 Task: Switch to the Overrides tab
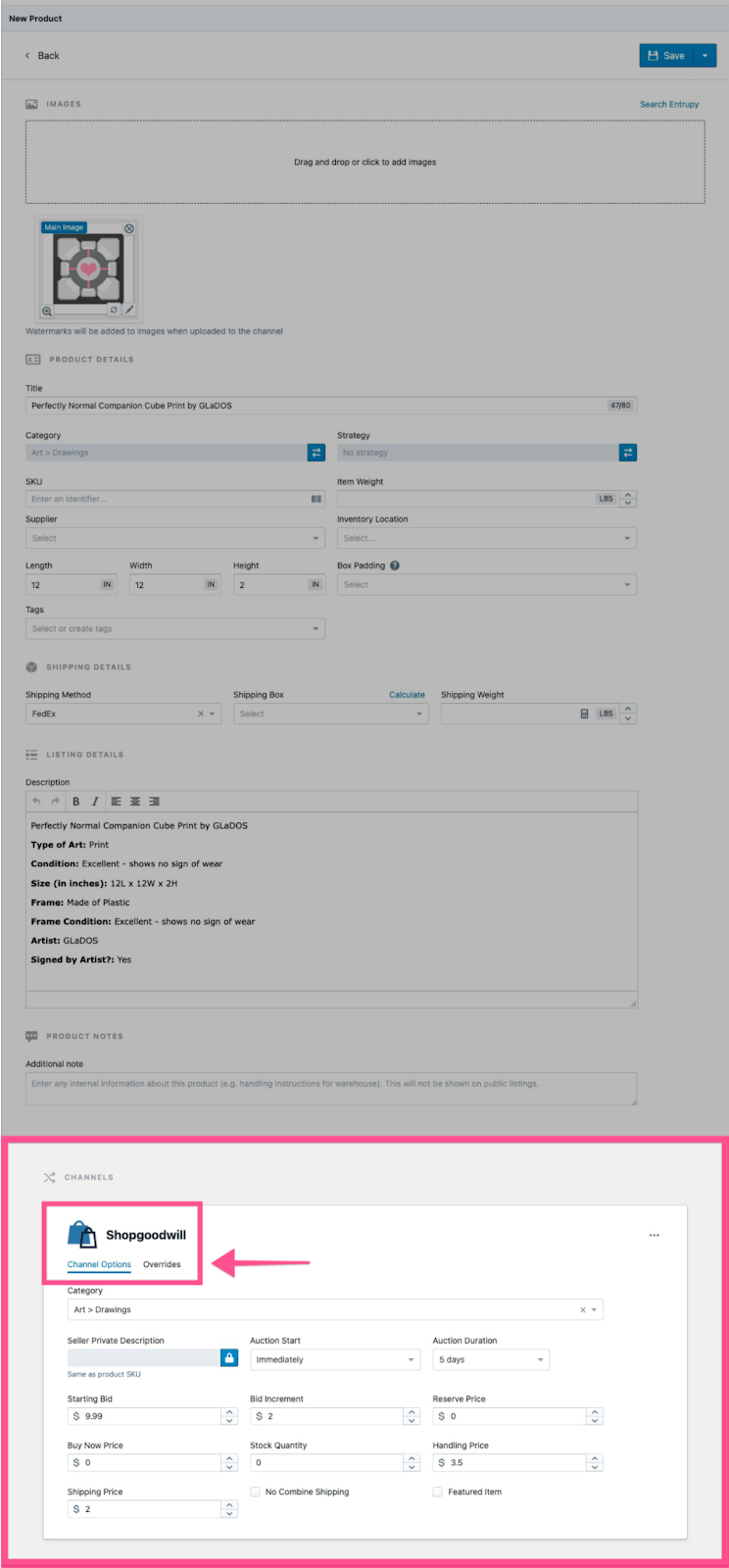tap(162, 1264)
